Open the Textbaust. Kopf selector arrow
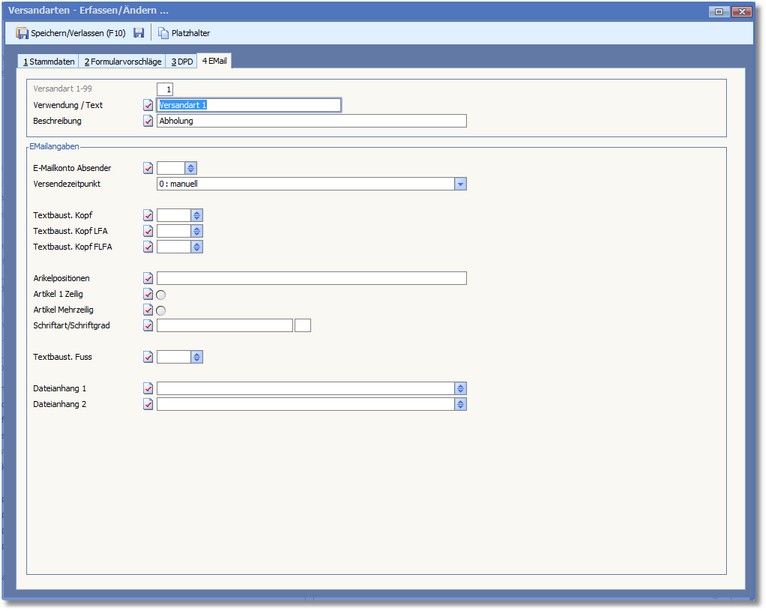This screenshot has height=611, width=766. point(197,215)
